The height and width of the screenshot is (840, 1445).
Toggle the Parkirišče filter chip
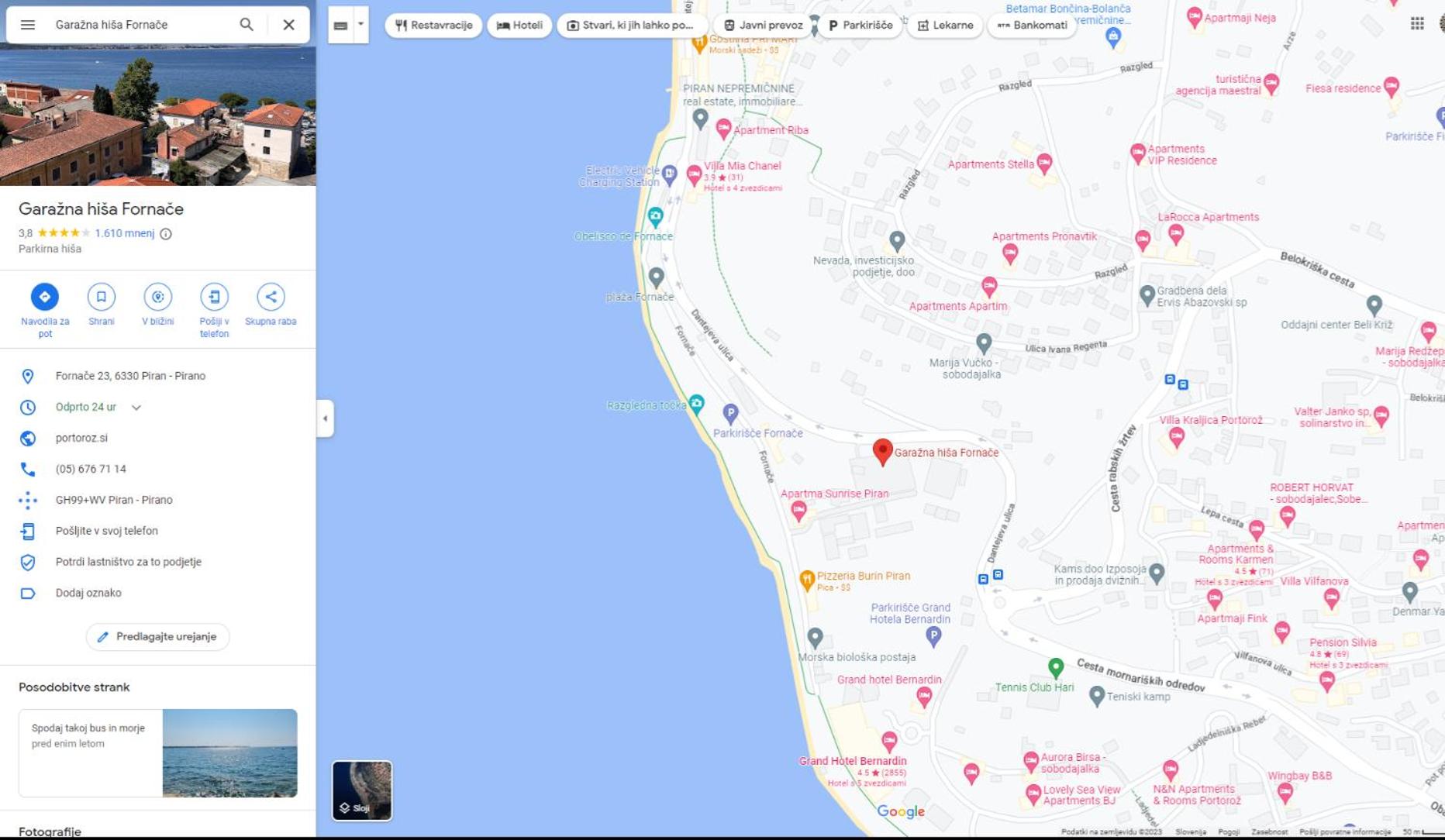(860, 25)
